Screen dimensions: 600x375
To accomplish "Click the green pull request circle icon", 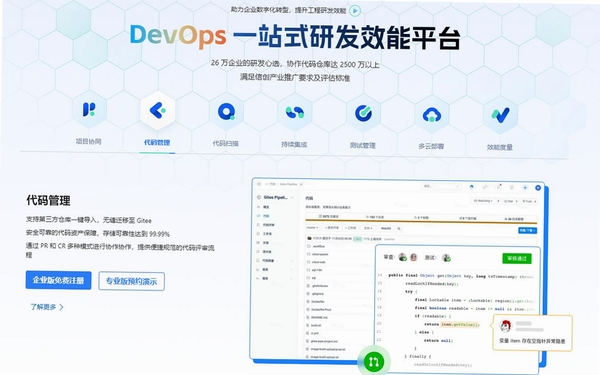I will [373, 361].
